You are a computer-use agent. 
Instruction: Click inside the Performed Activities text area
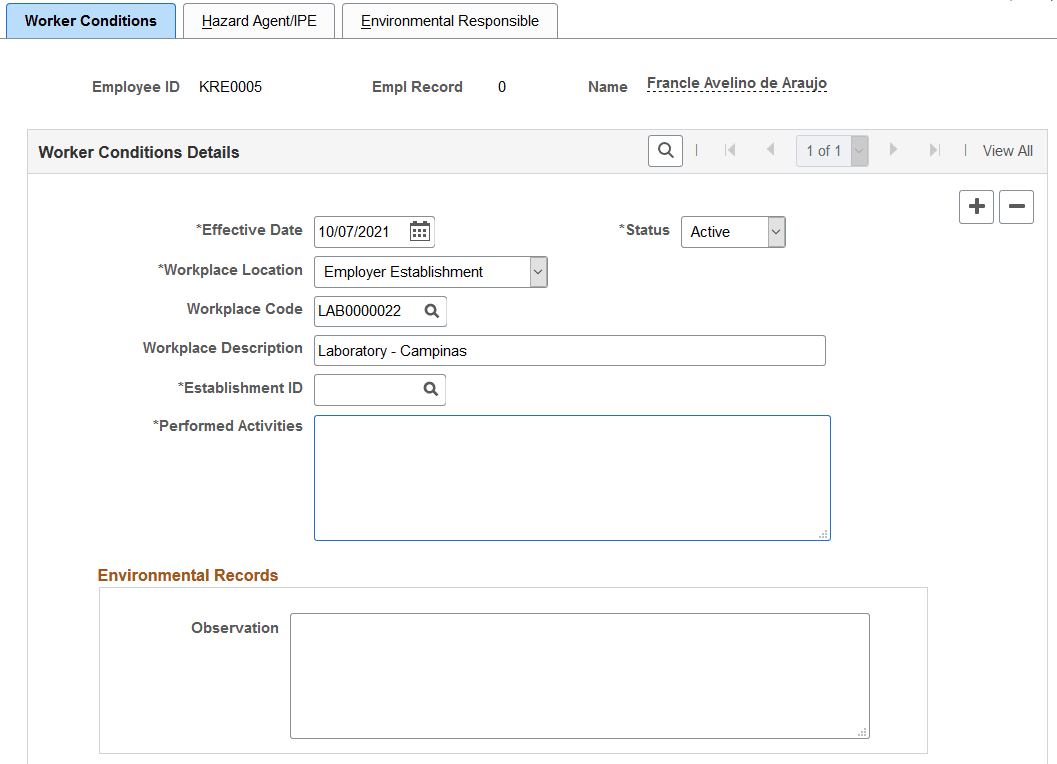pyautogui.click(x=571, y=477)
